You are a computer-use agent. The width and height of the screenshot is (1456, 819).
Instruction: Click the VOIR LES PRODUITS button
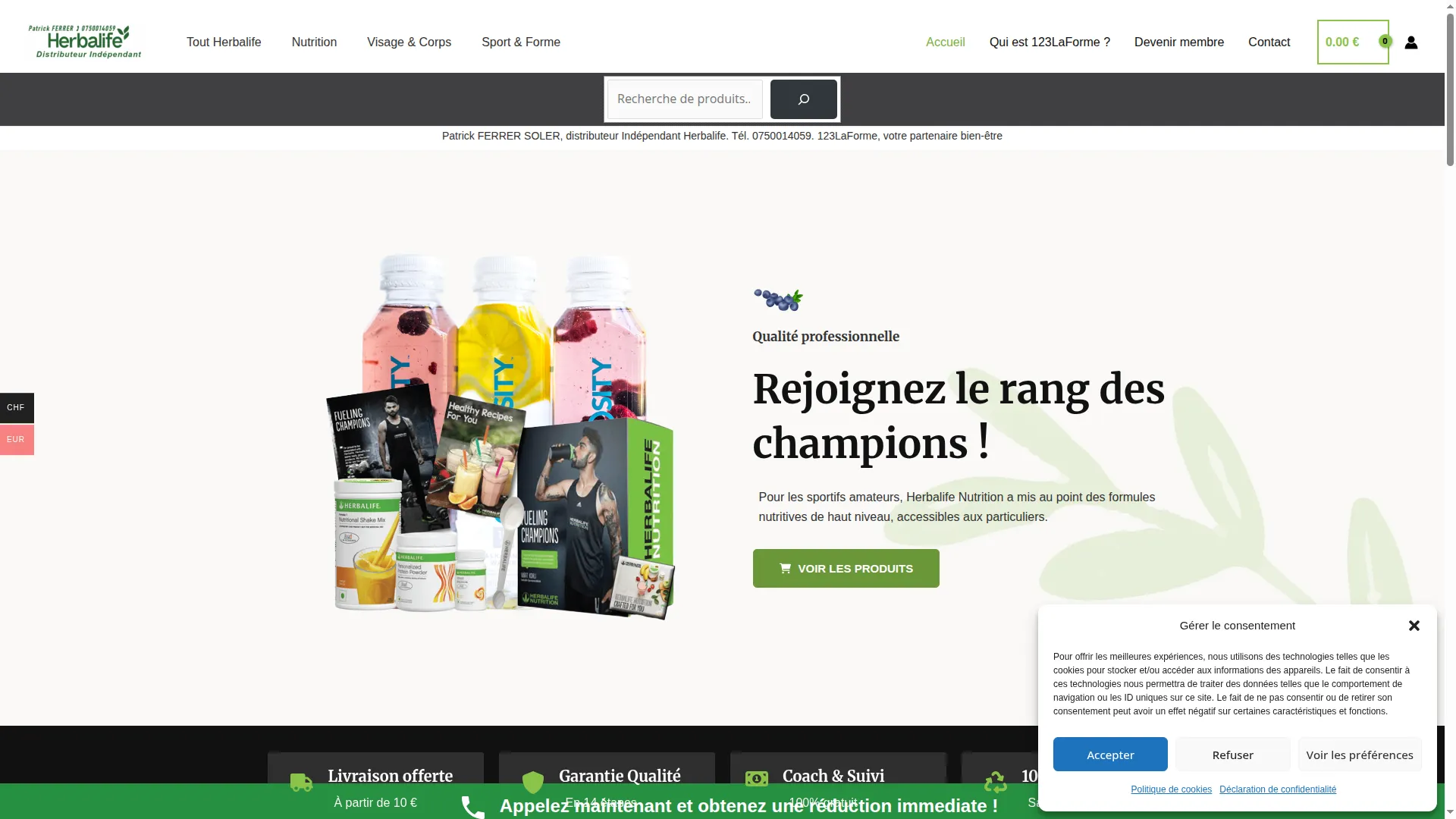846,569
